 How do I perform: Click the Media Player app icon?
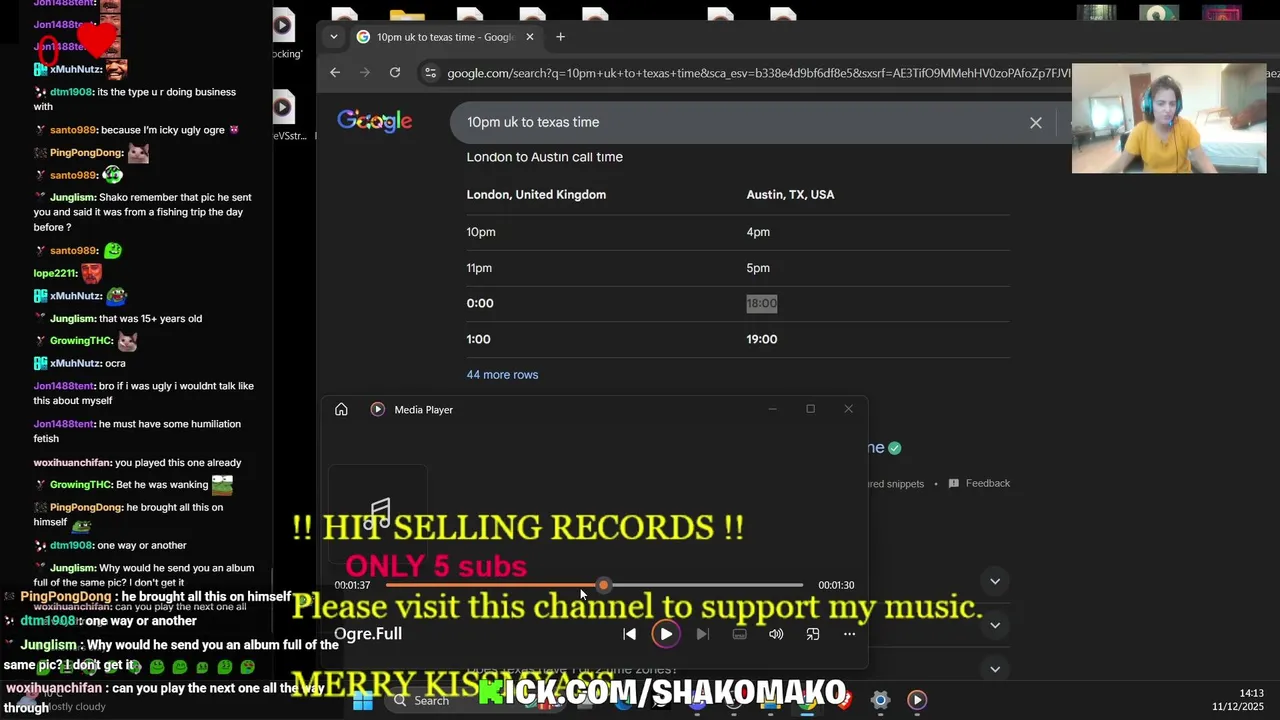[377, 409]
